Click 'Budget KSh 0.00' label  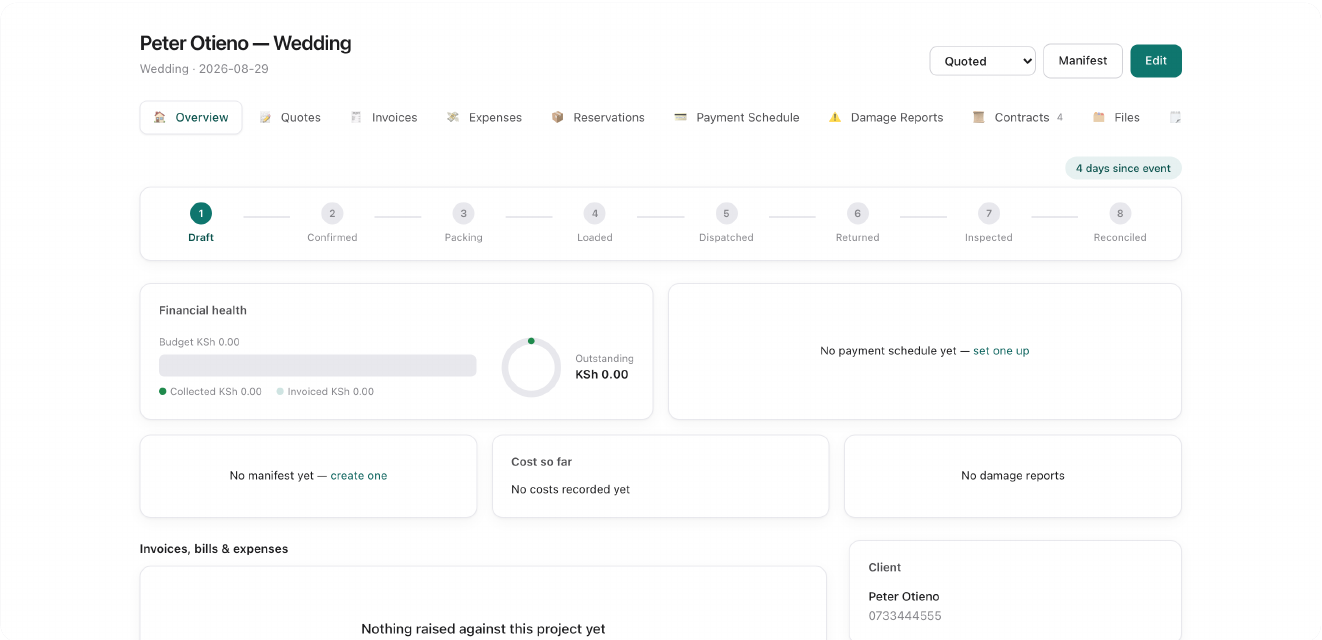click(x=199, y=342)
